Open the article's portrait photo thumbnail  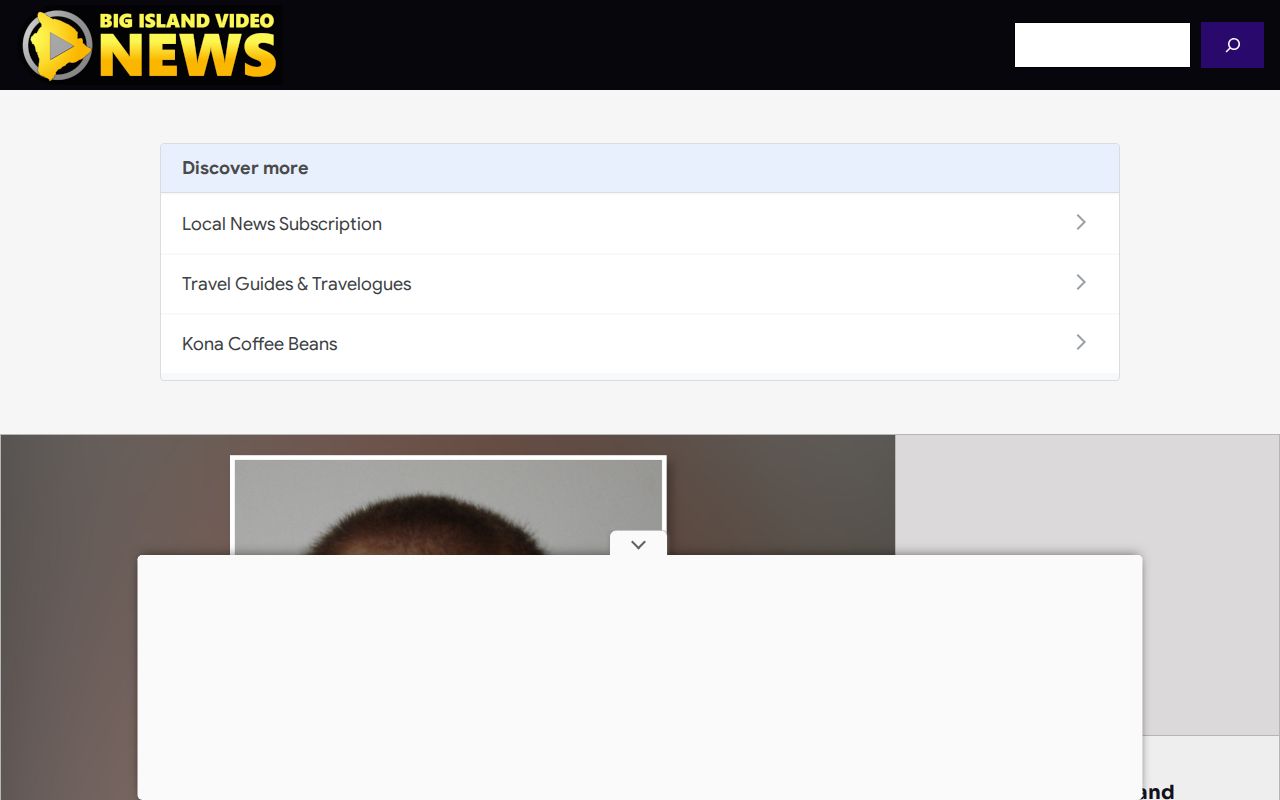point(448,506)
